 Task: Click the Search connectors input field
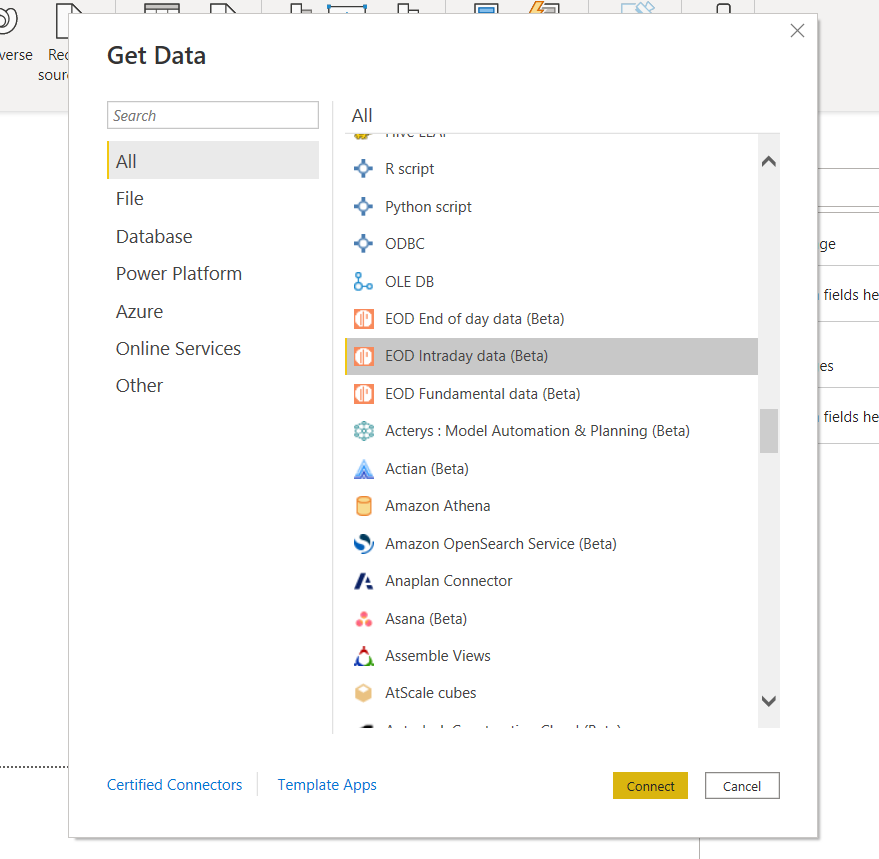[x=213, y=115]
